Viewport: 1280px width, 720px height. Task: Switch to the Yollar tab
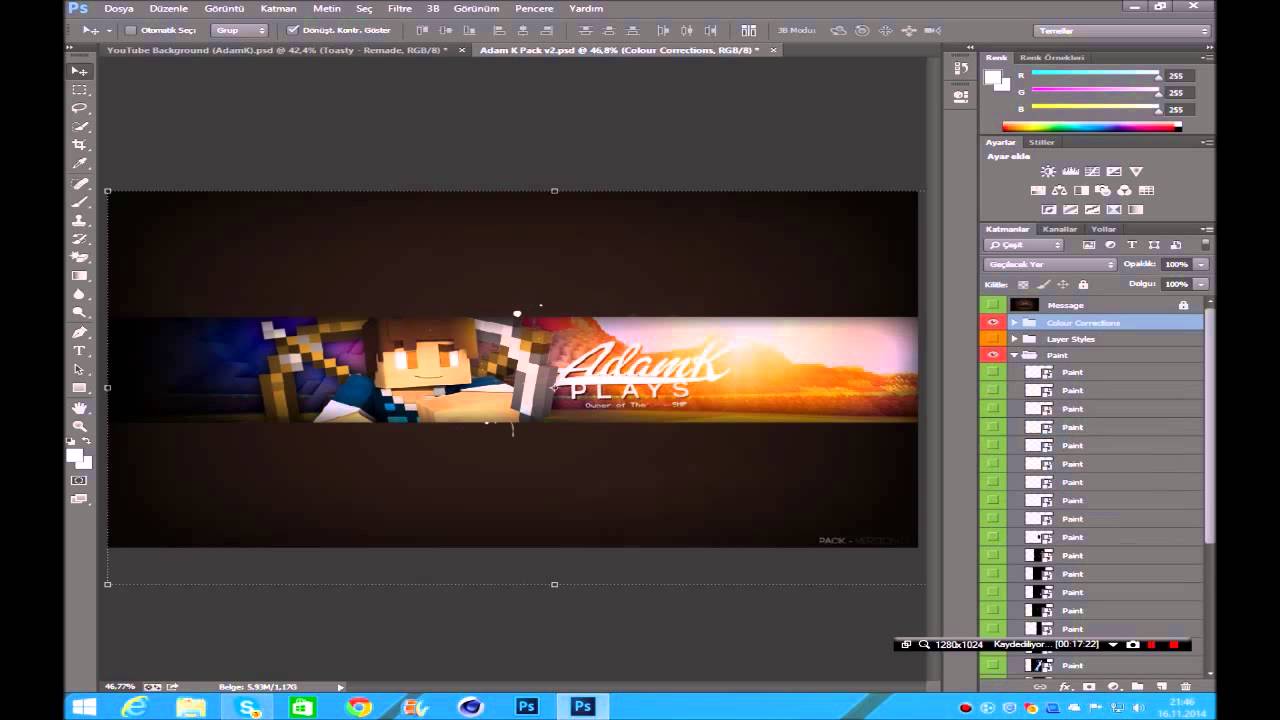tap(1103, 229)
